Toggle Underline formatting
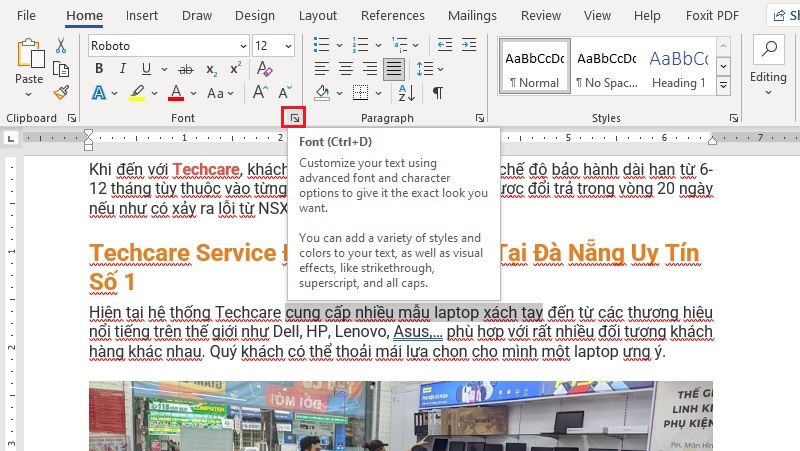 coord(146,68)
